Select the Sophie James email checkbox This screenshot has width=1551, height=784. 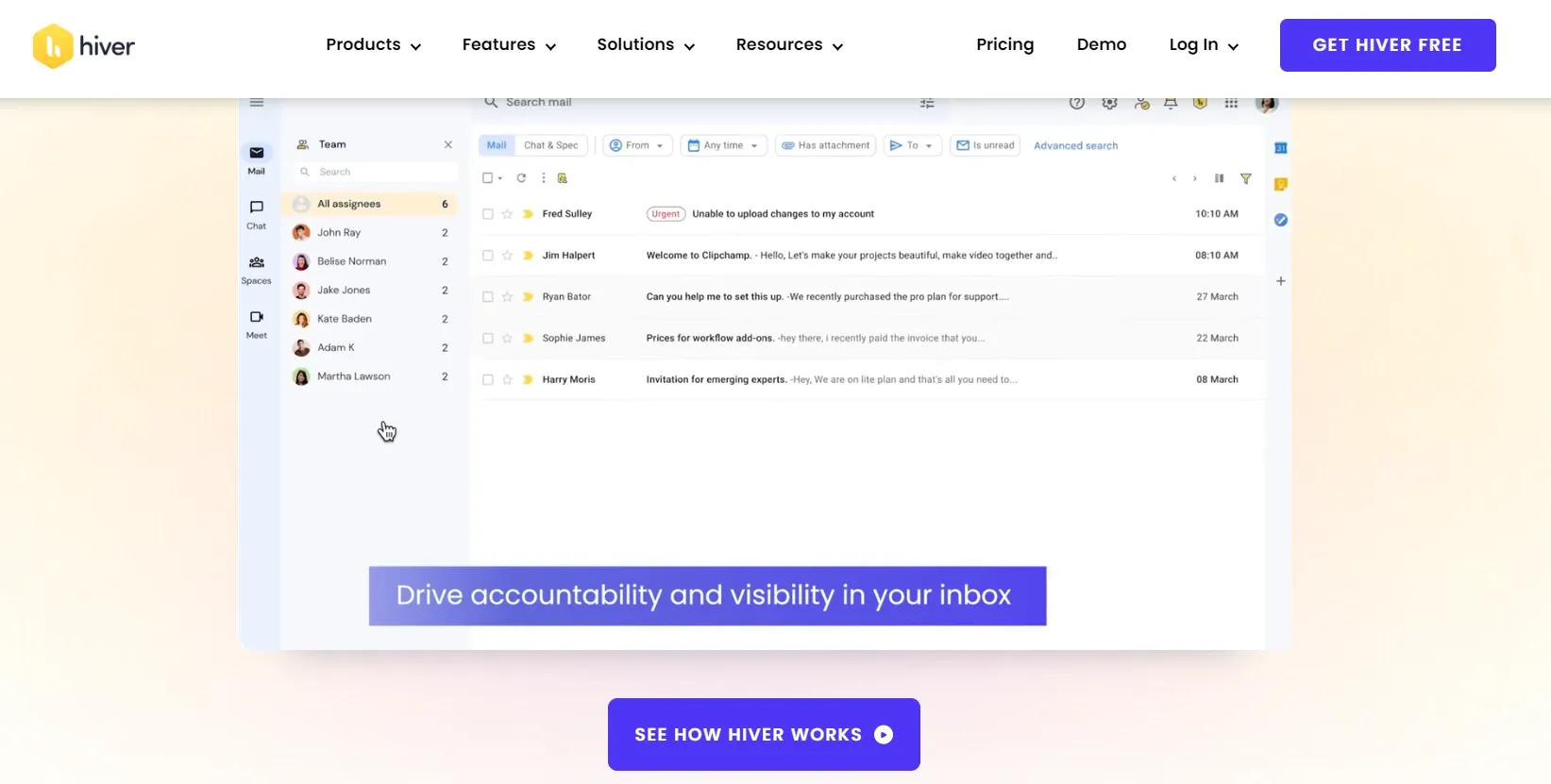coord(488,339)
